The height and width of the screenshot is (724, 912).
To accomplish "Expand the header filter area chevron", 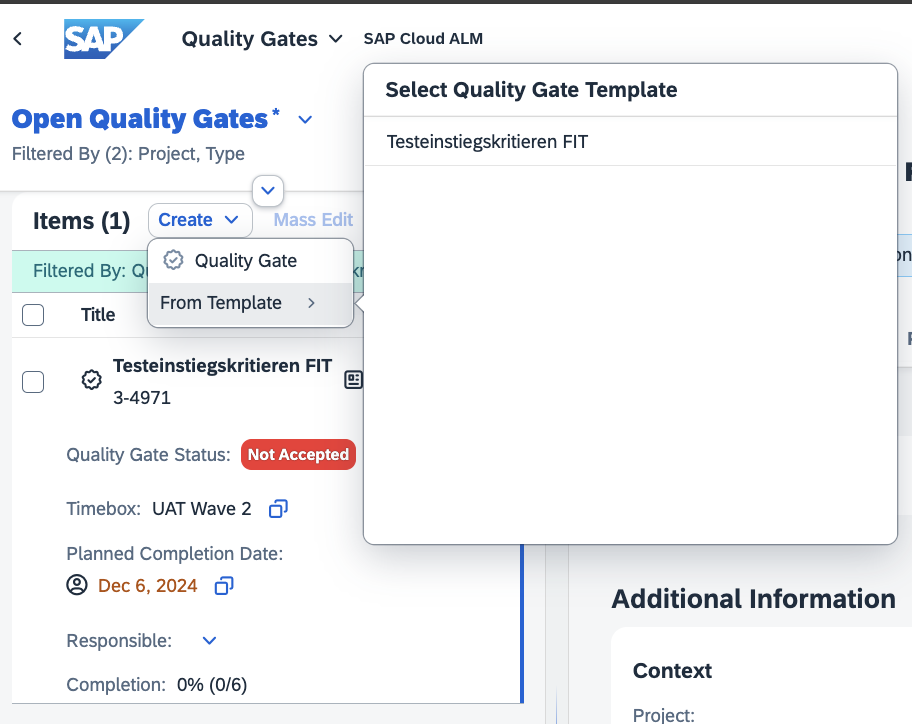I will point(268,189).
